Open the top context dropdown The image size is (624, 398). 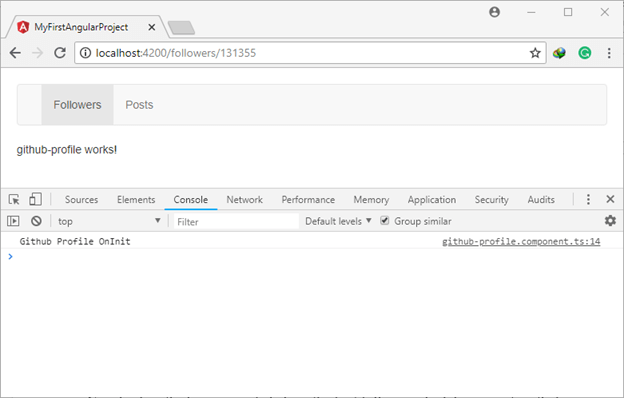pos(109,221)
